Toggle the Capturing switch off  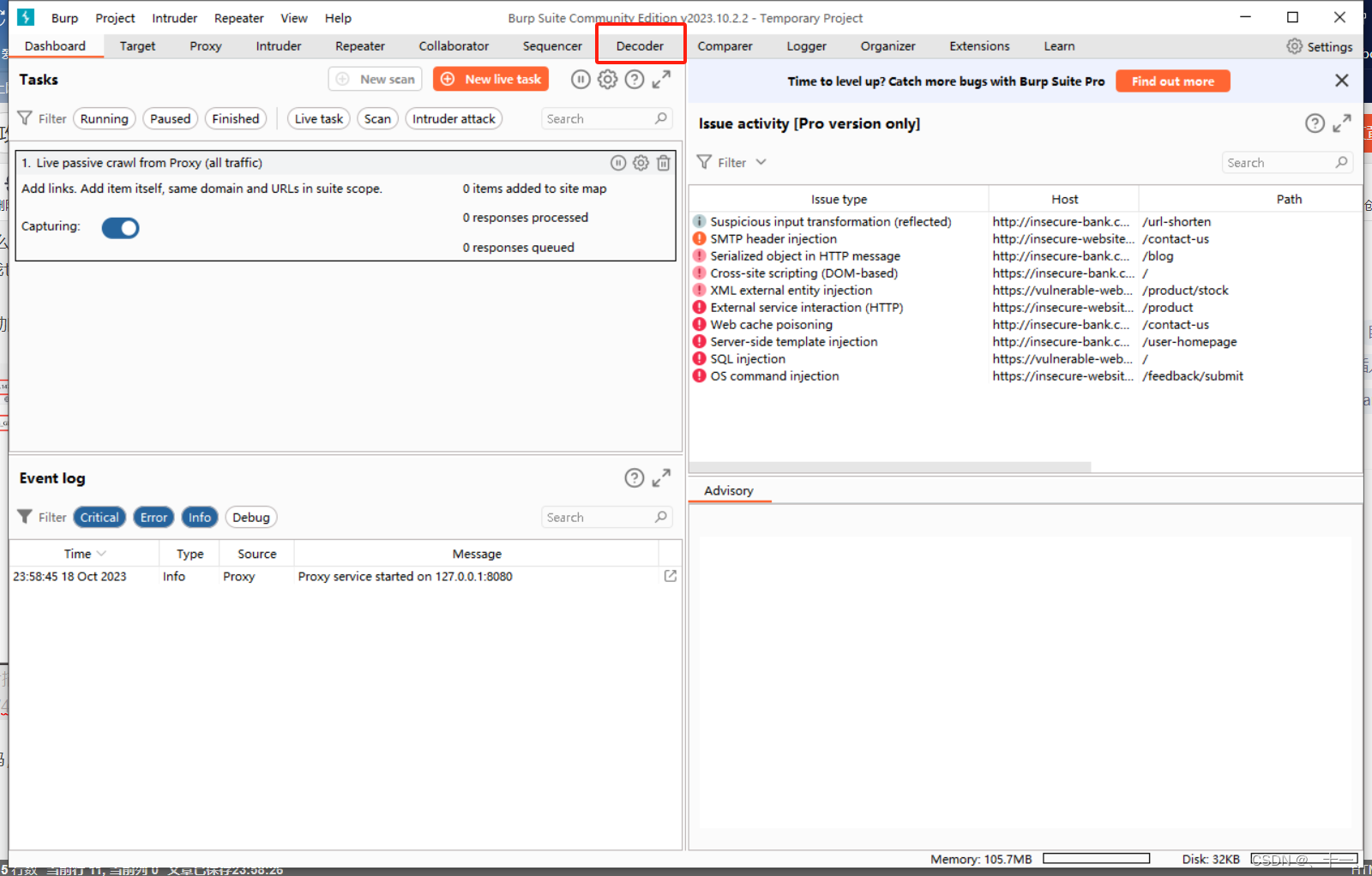click(120, 227)
